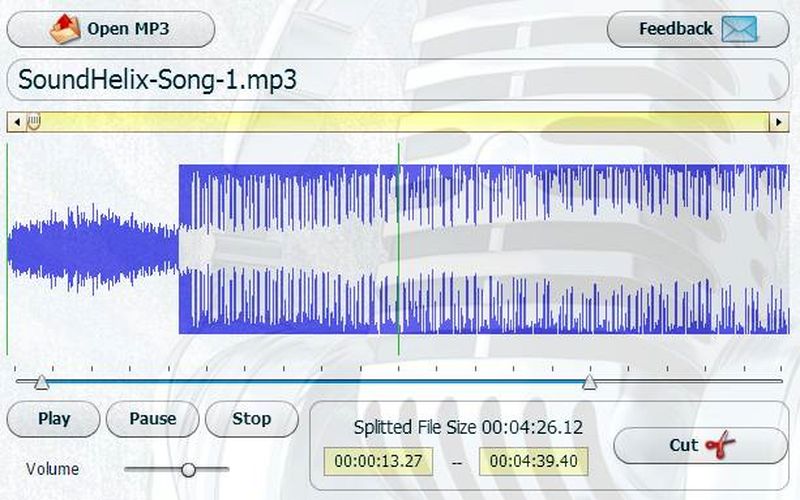
Task: Cut the selection with scissors button
Action: tap(701, 445)
